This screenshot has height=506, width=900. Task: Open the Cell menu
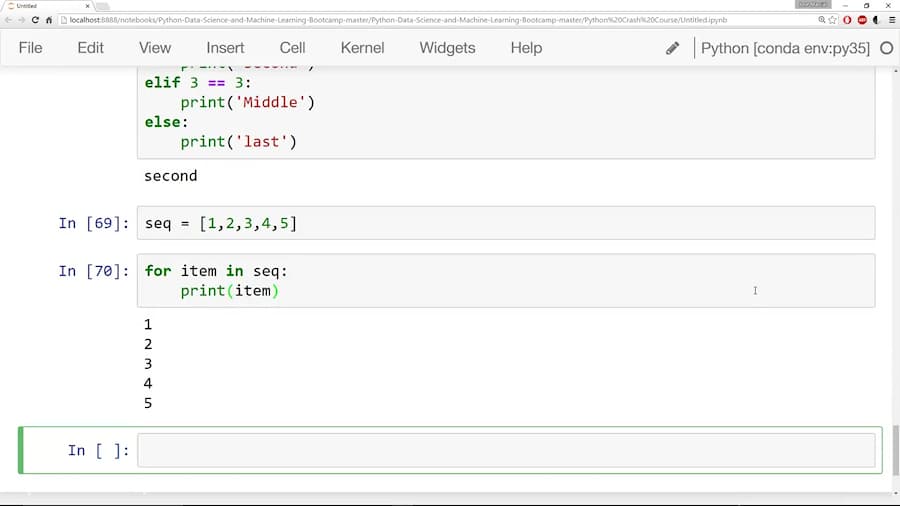[292, 48]
